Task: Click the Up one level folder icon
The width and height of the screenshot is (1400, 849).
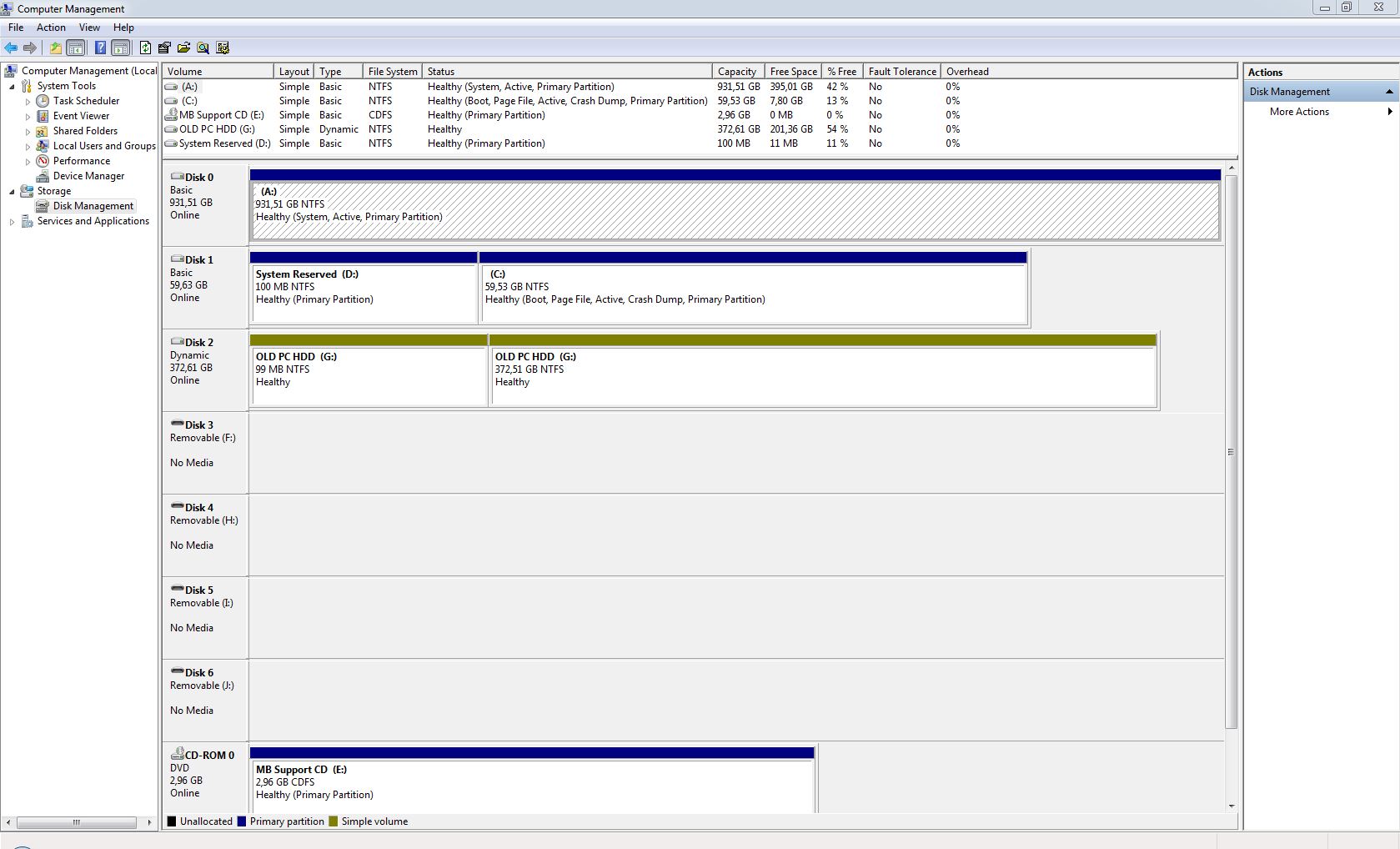Action: pos(55,48)
